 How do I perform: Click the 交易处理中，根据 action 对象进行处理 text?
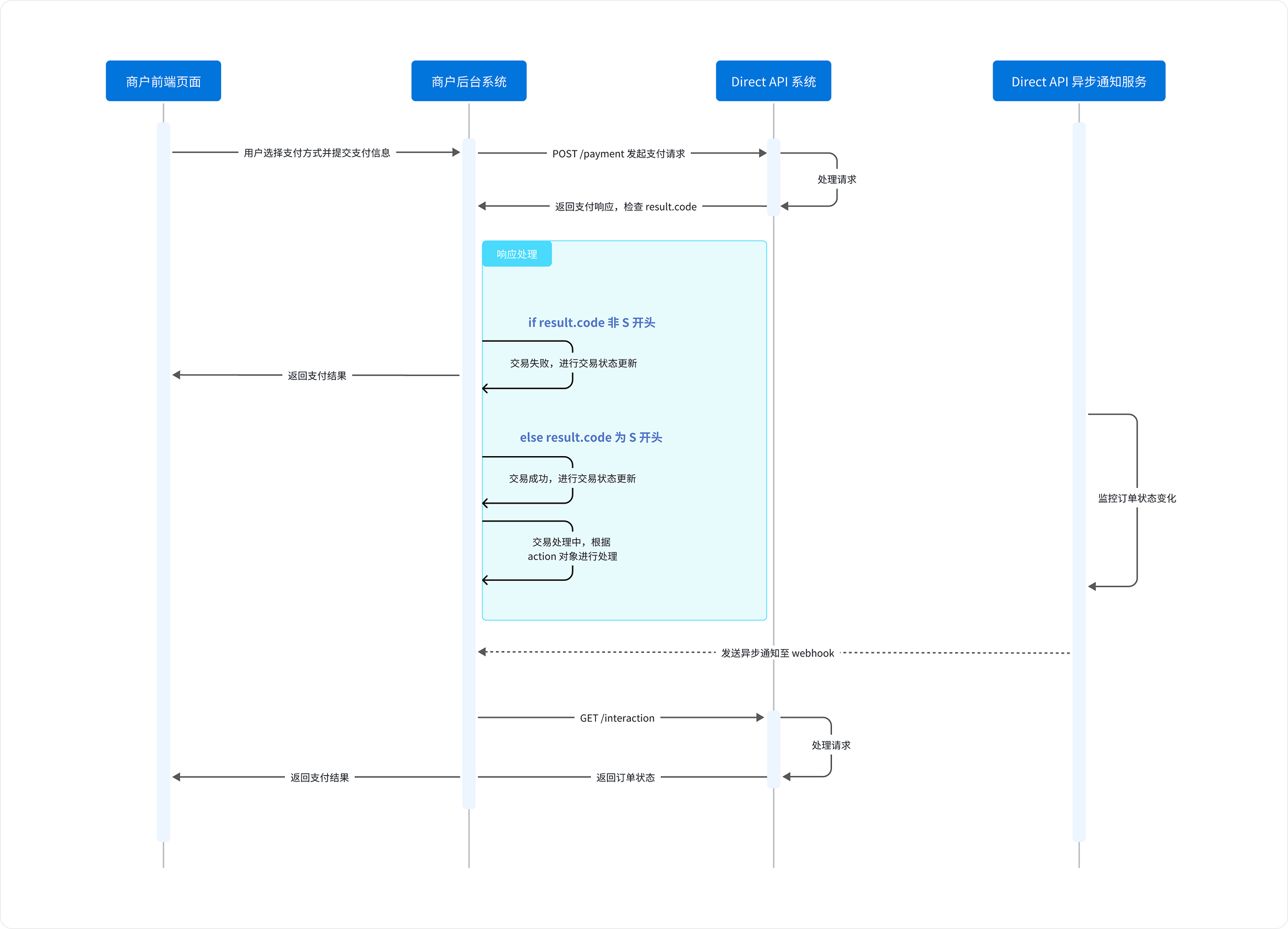pos(572,549)
